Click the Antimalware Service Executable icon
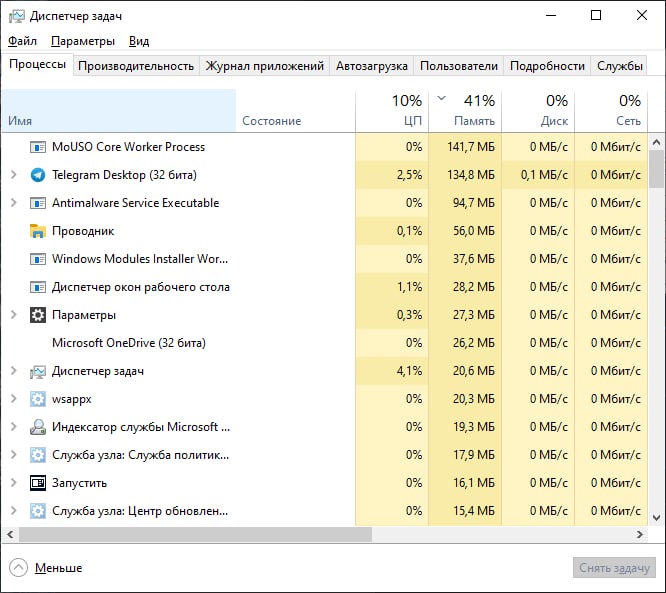This screenshot has width=666, height=593. (x=38, y=203)
